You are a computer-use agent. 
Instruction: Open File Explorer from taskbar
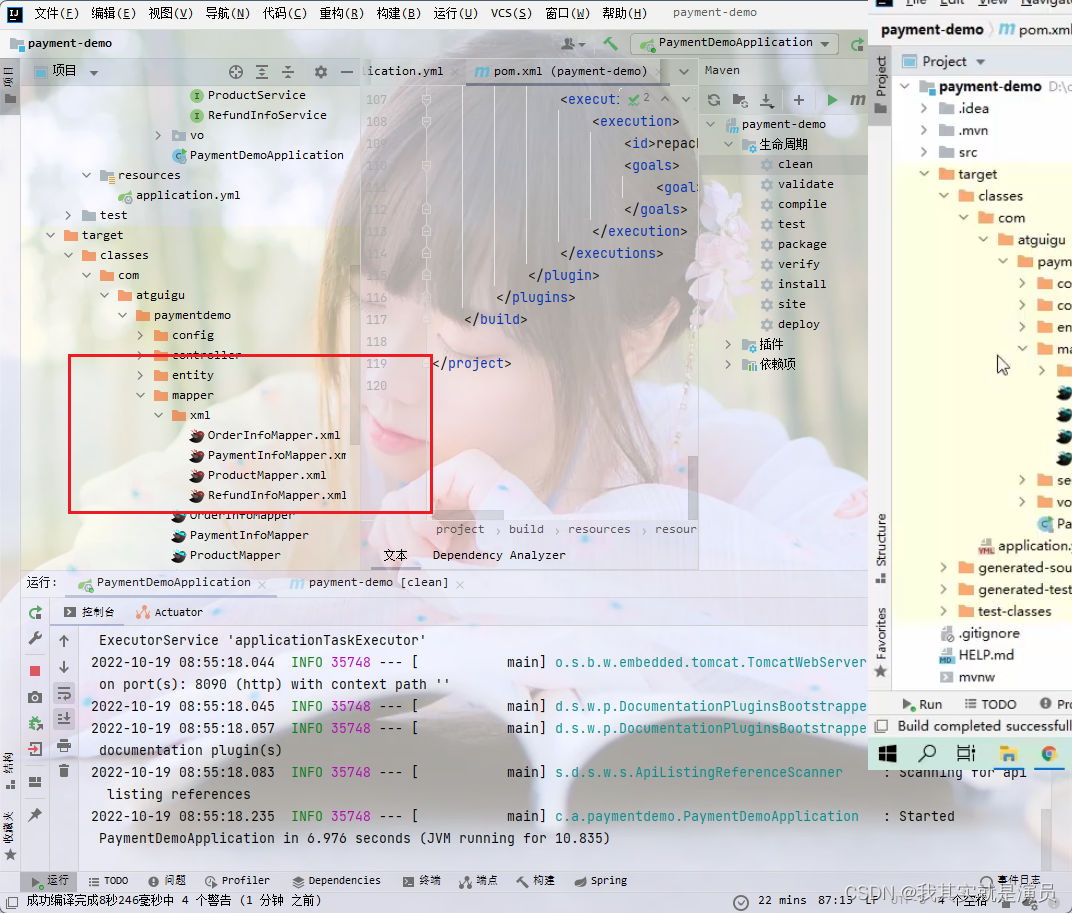(x=1008, y=754)
